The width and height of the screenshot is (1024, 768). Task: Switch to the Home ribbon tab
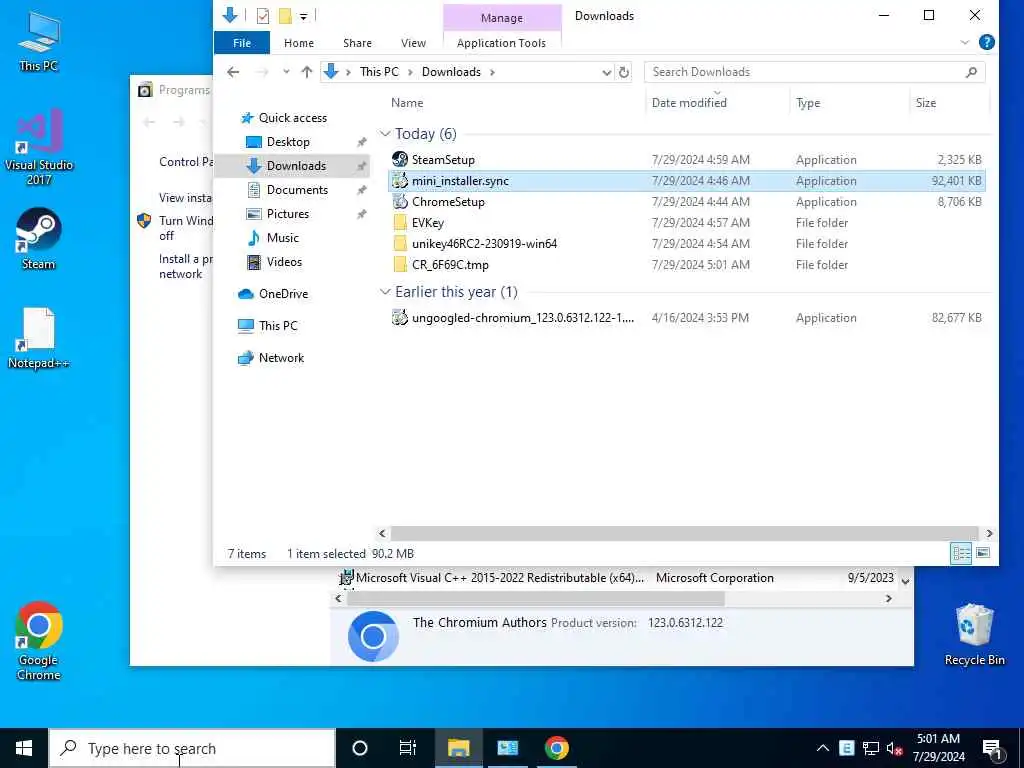pos(298,43)
